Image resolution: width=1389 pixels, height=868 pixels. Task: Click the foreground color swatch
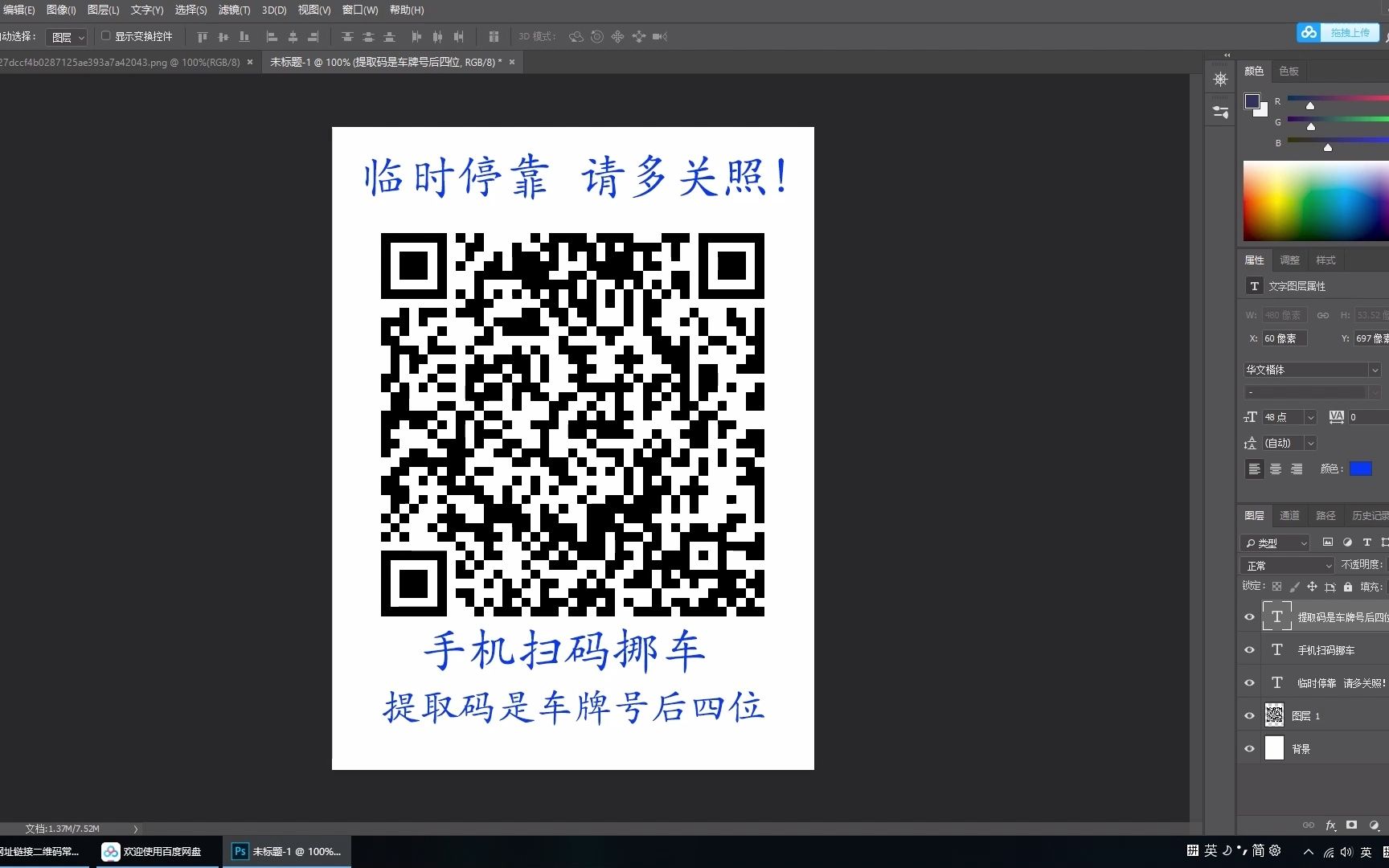(1252, 101)
